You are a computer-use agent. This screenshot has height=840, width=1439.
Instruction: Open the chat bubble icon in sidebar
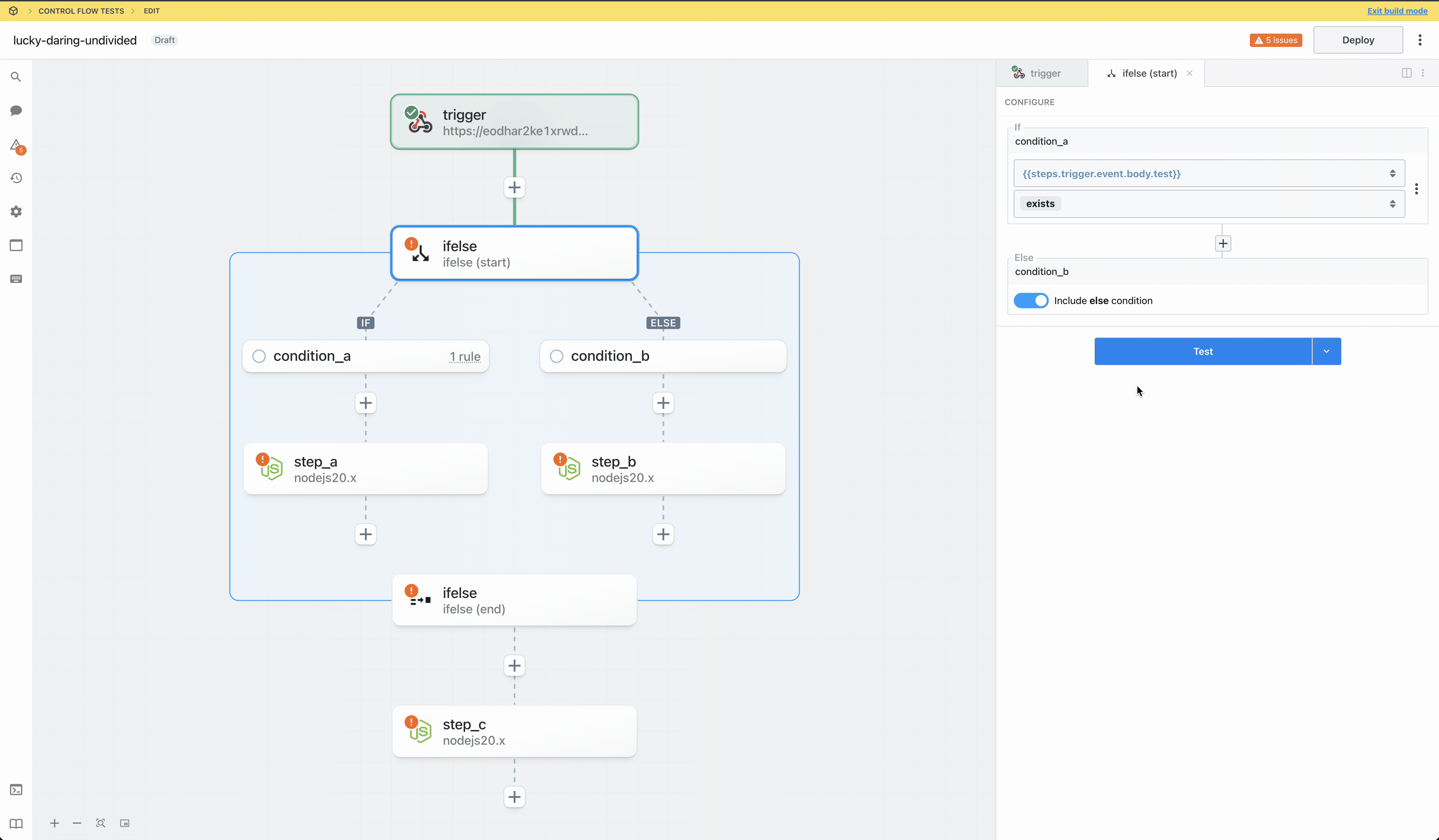[x=16, y=111]
